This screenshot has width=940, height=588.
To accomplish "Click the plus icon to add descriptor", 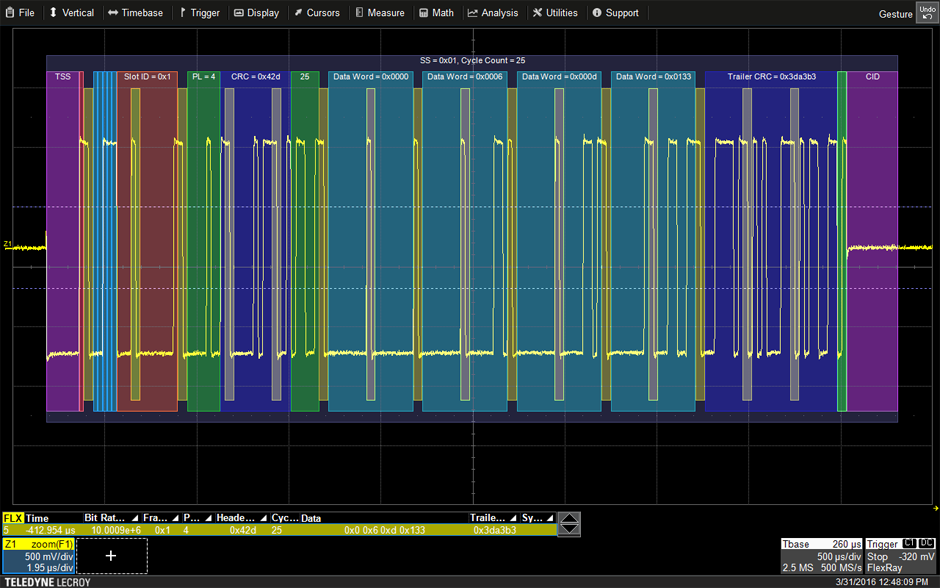I will [111, 555].
